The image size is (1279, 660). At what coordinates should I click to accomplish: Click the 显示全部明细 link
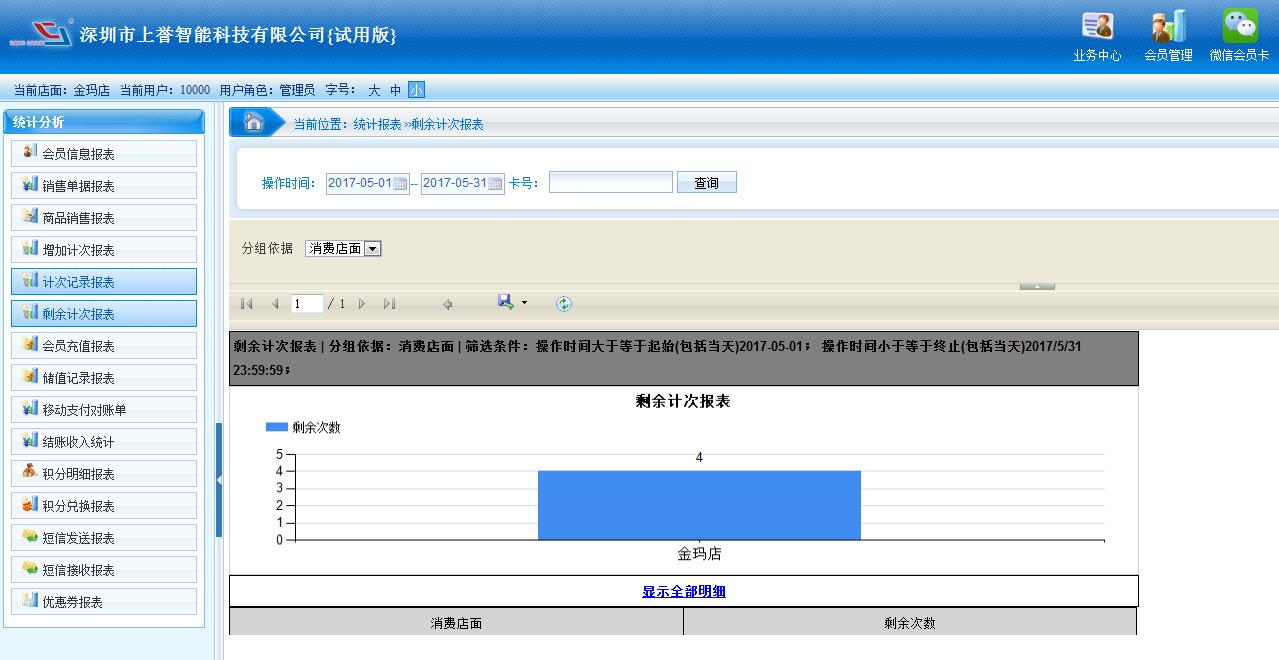click(684, 591)
